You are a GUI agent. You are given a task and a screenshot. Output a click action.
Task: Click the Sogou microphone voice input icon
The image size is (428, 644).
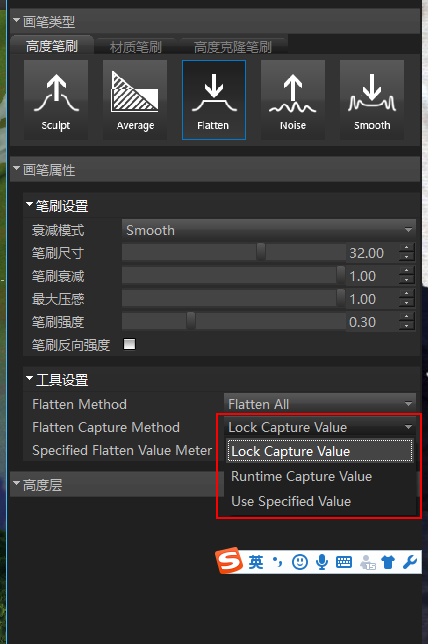322,561
